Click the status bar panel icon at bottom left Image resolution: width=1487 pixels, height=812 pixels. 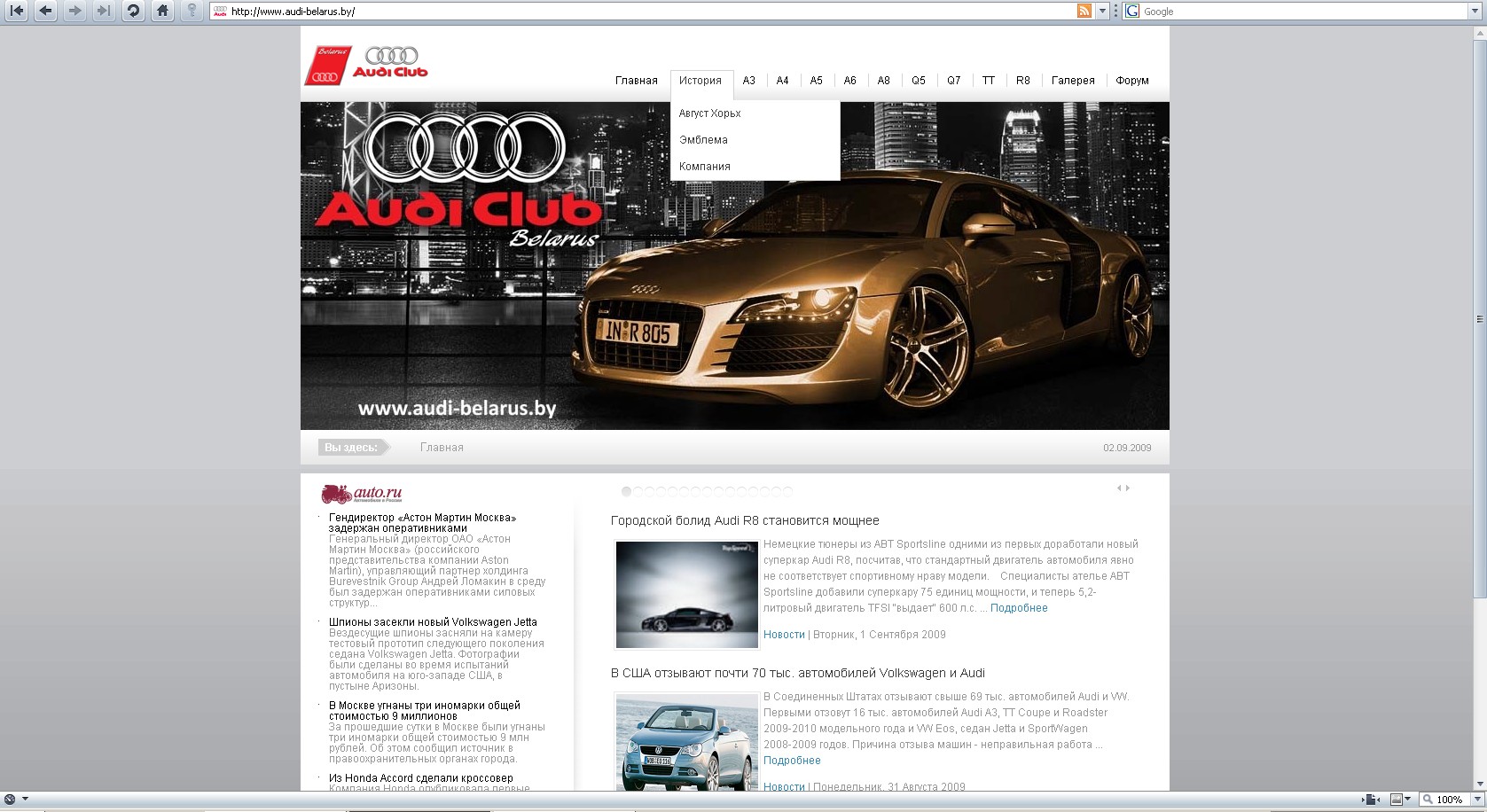point(10,799)
